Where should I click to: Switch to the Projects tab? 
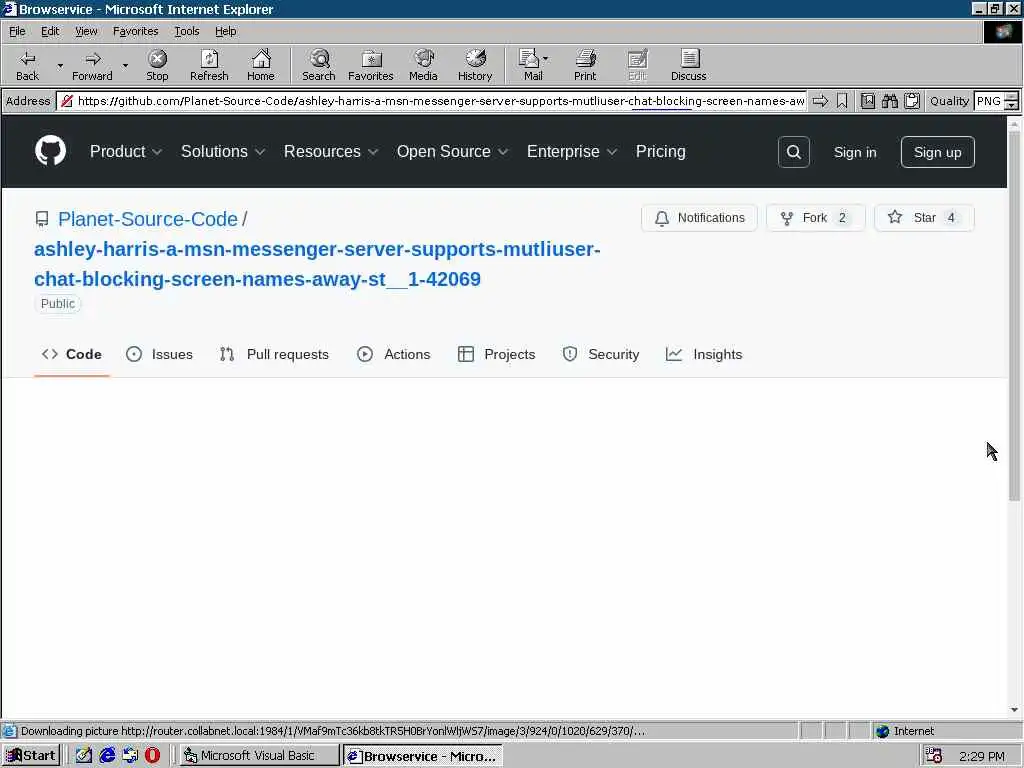(496, 354)
